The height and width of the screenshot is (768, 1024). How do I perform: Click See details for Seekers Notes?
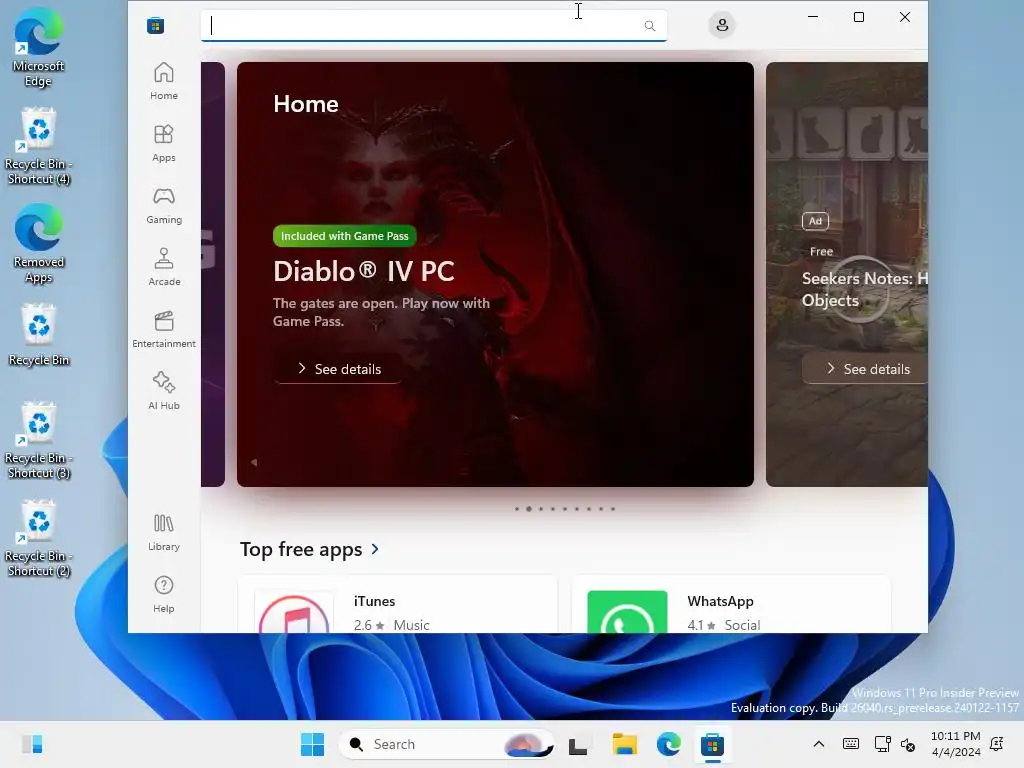click(865, 369)
